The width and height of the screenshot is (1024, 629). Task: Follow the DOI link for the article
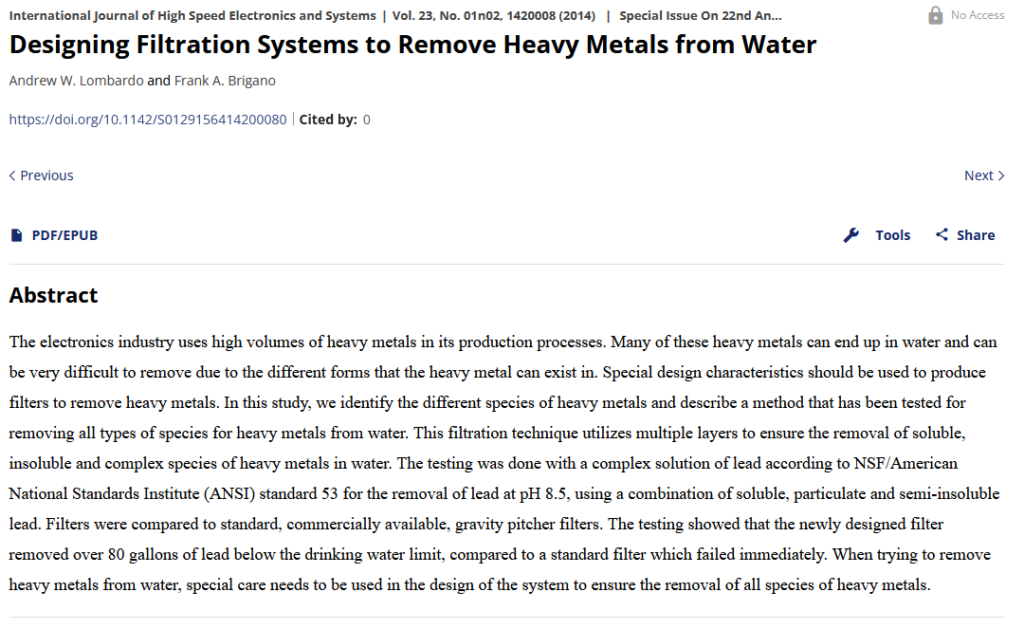tap(146, 119)
